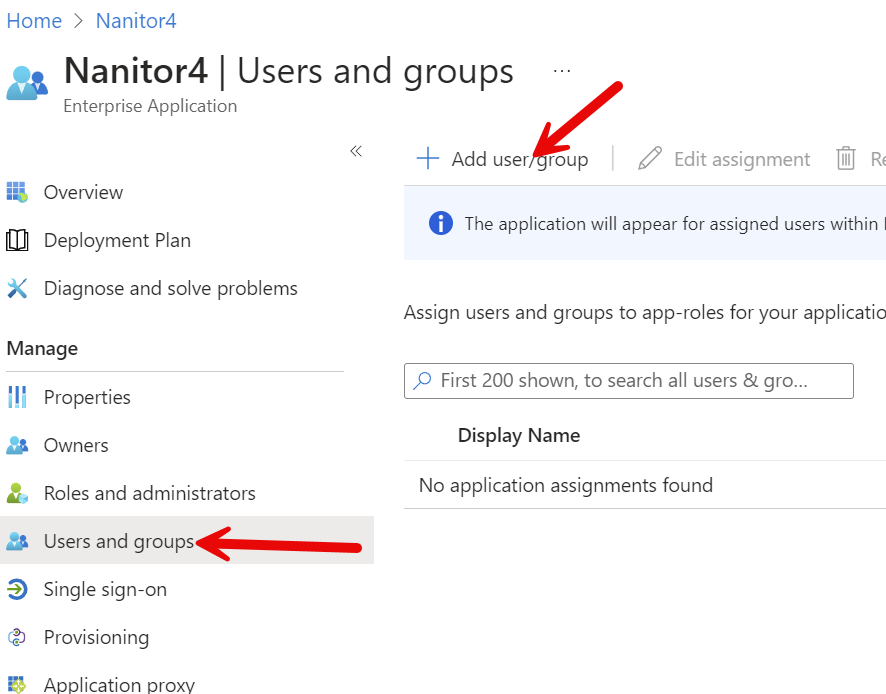This screenshot has height=694, width=886.
Task: Click the Diagnose and solve problems wrench icon
Action: [x=18, y=288]
